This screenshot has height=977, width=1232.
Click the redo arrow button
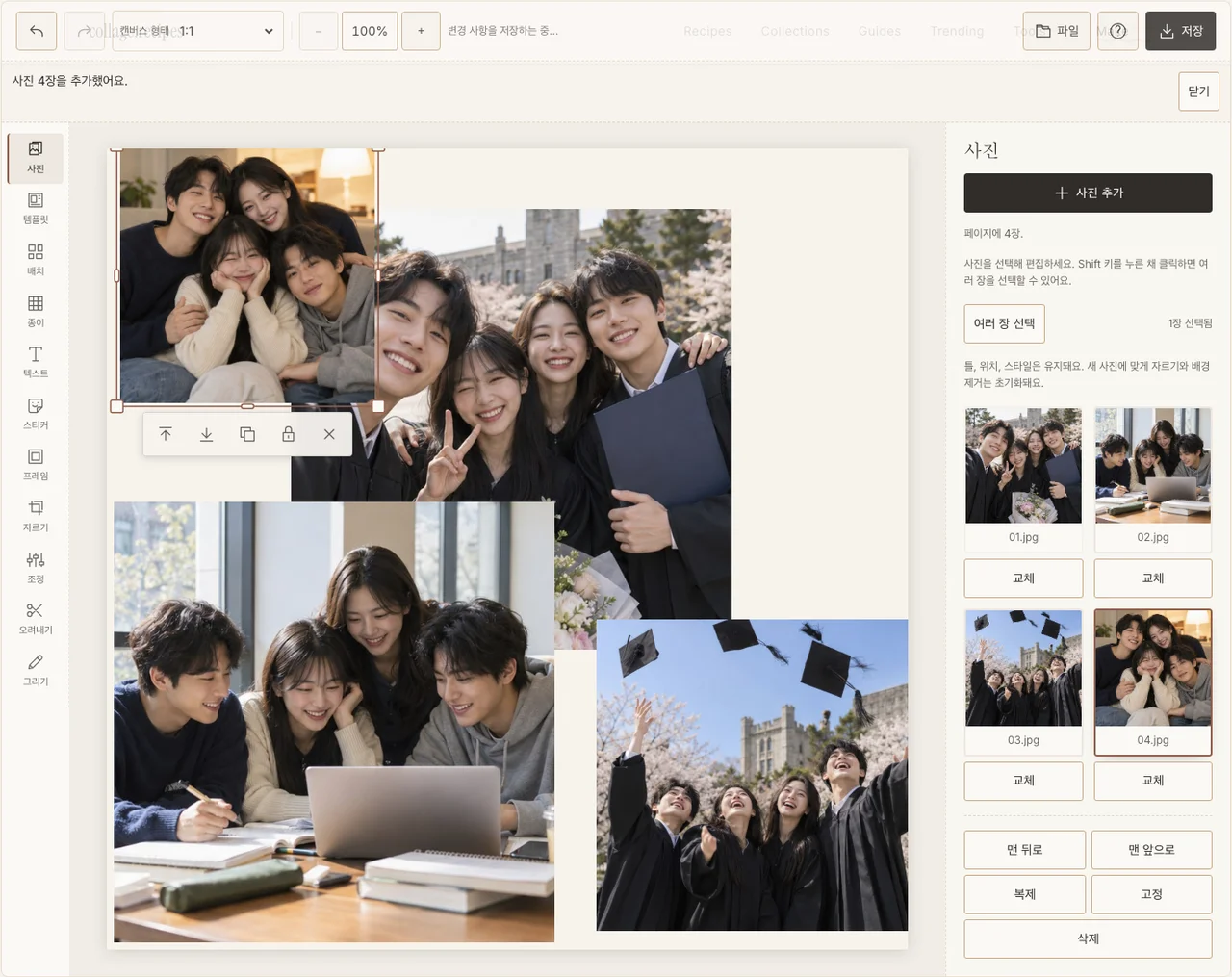pyautogui.click(x=85, y=31)
